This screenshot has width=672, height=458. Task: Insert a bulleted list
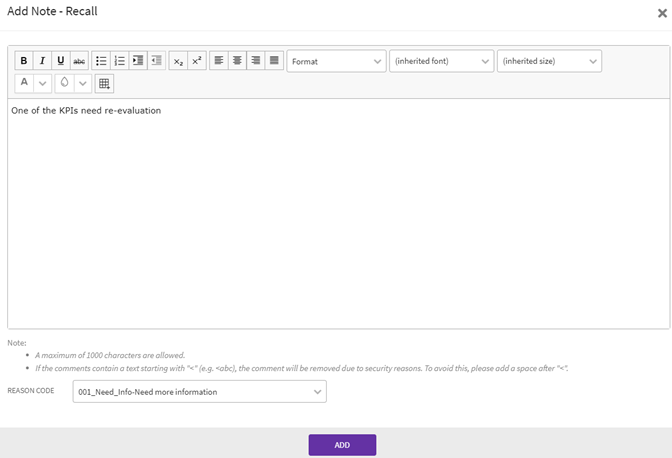(x=101, y=61)
